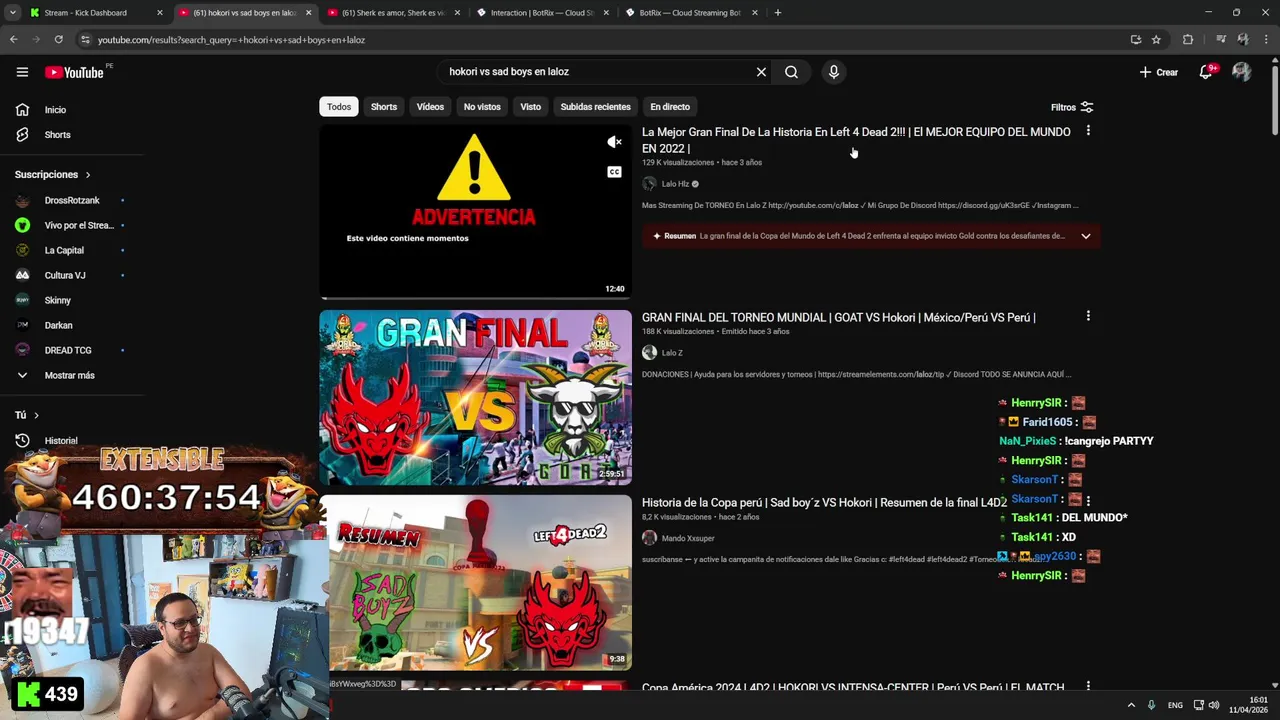Image resolution: width=1280 pixels, height=720 pixels.
Task: Expand the Suscripciones section
Action: [x=53, y=175]
